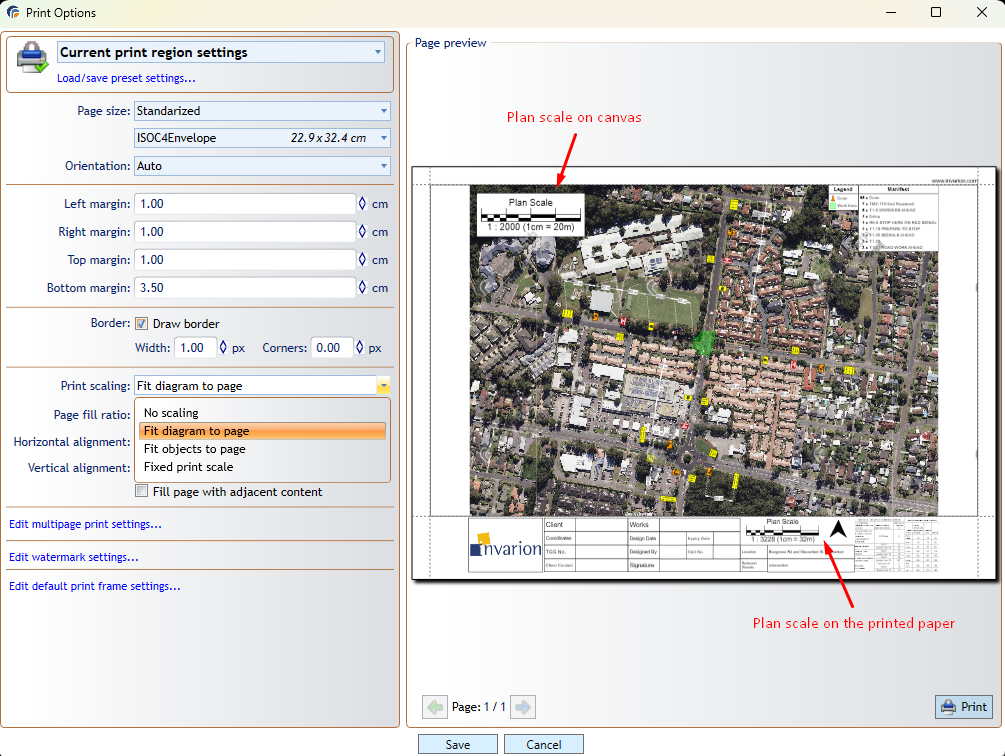The height and width of the screenshot is (756, 1005).
Task: Collapse the Print scaling dropdown arrow
Action: point(383,386)
